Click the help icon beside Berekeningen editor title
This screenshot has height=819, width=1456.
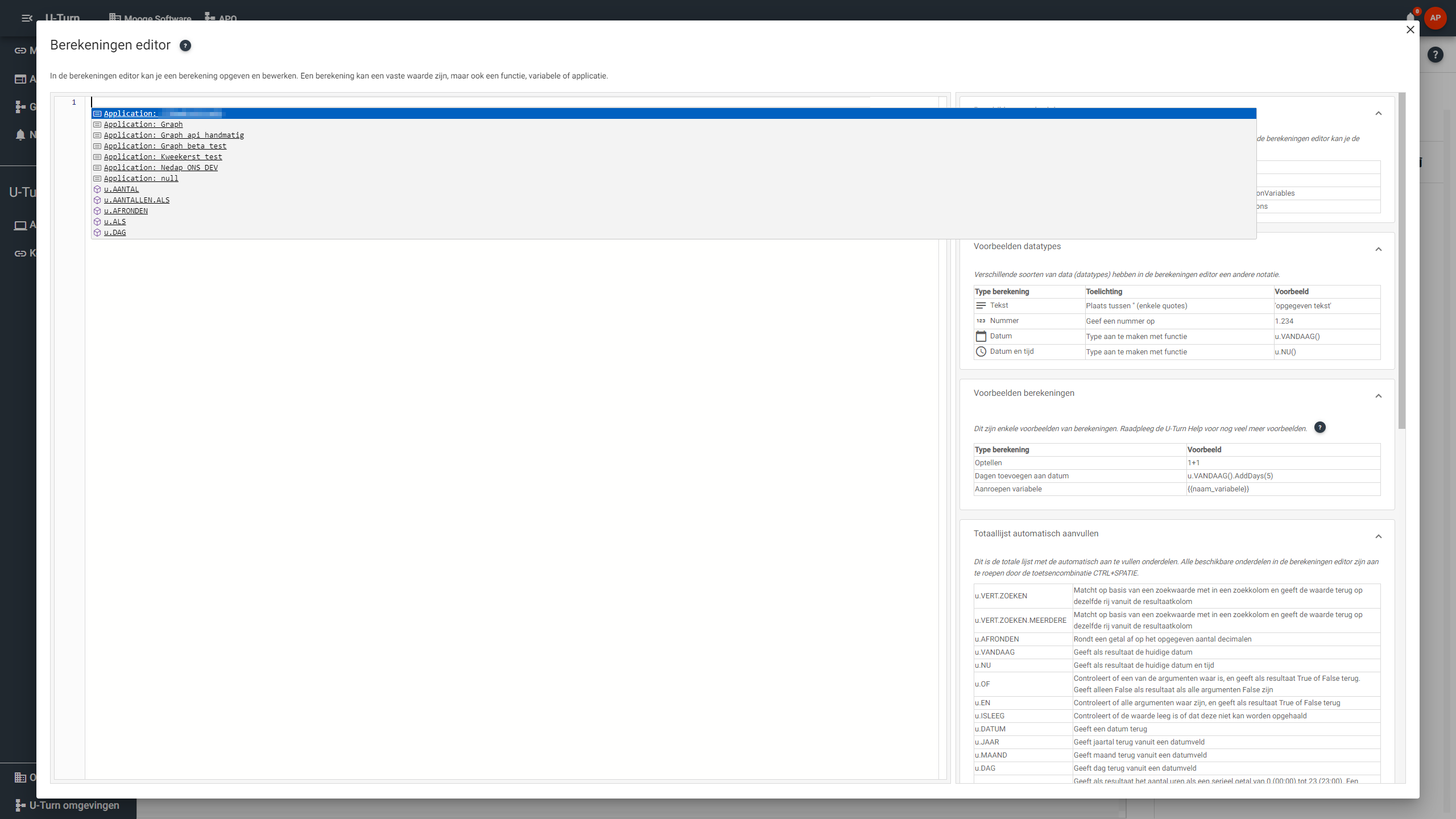coord(185,45)
